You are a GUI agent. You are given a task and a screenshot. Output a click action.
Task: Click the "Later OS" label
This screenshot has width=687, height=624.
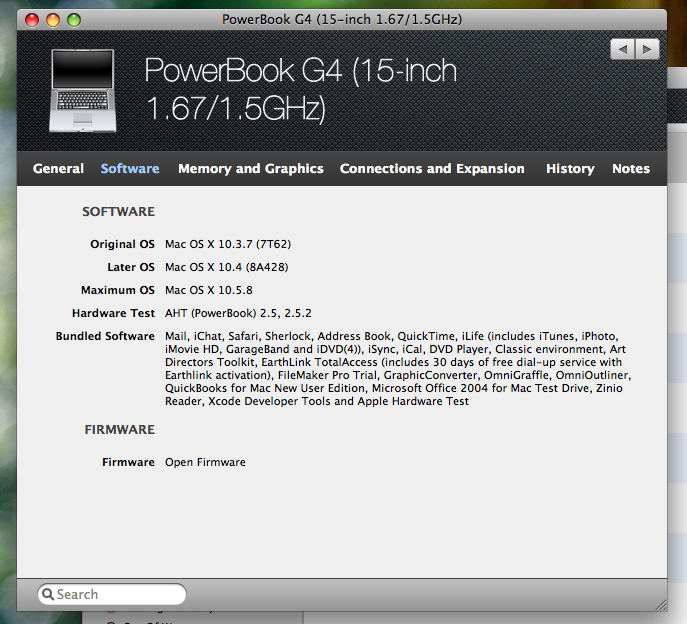click(131, 267)
